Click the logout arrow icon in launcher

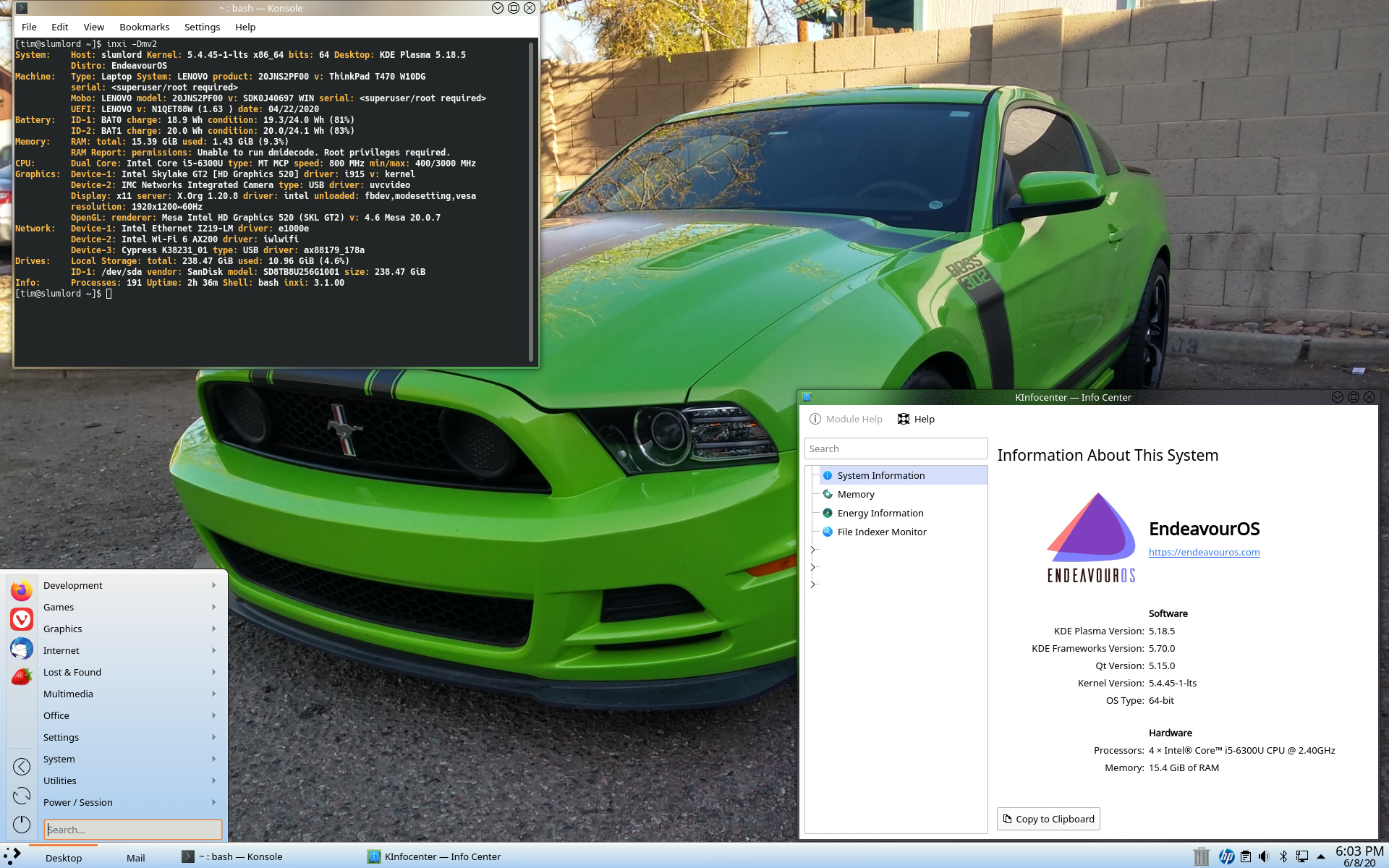coord(22,767)
